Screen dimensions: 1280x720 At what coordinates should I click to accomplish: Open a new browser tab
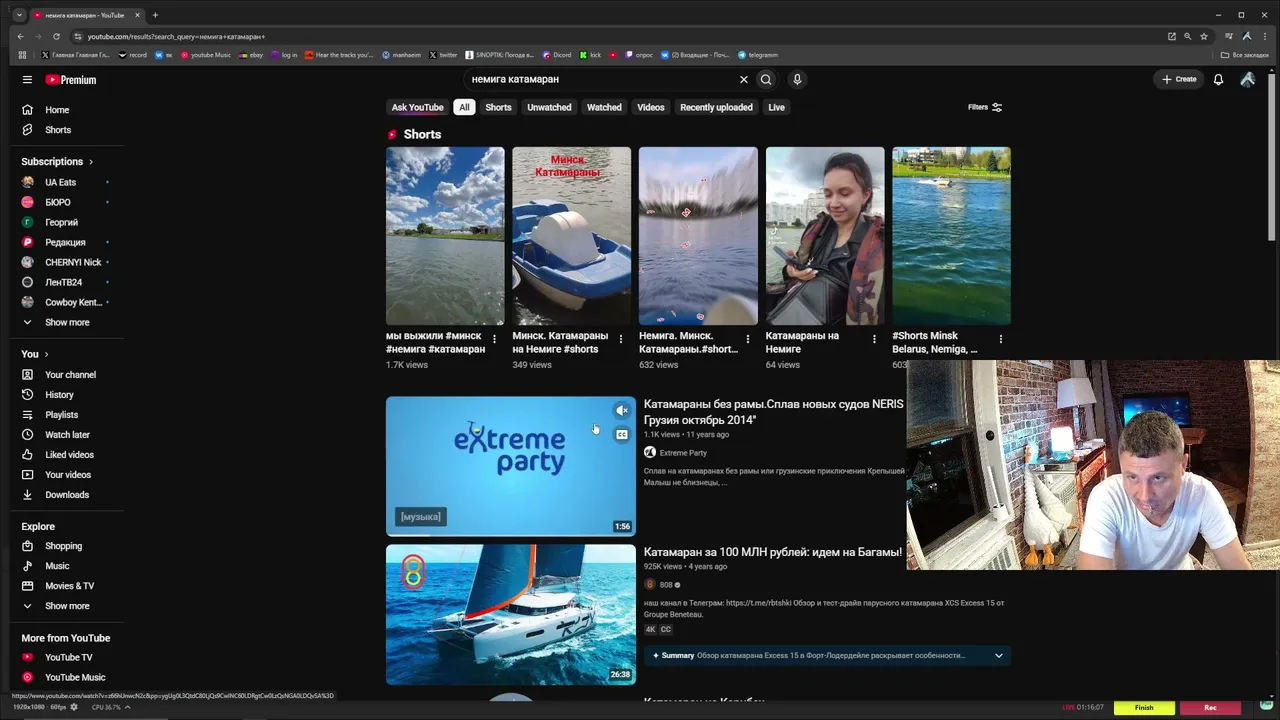click(x=155, y=15)
